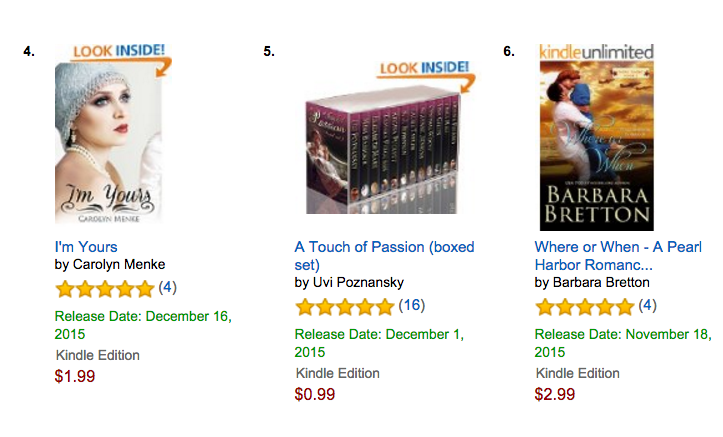
Task: Open the (16) reviews link for the boxed set
Action: [412, 305]
